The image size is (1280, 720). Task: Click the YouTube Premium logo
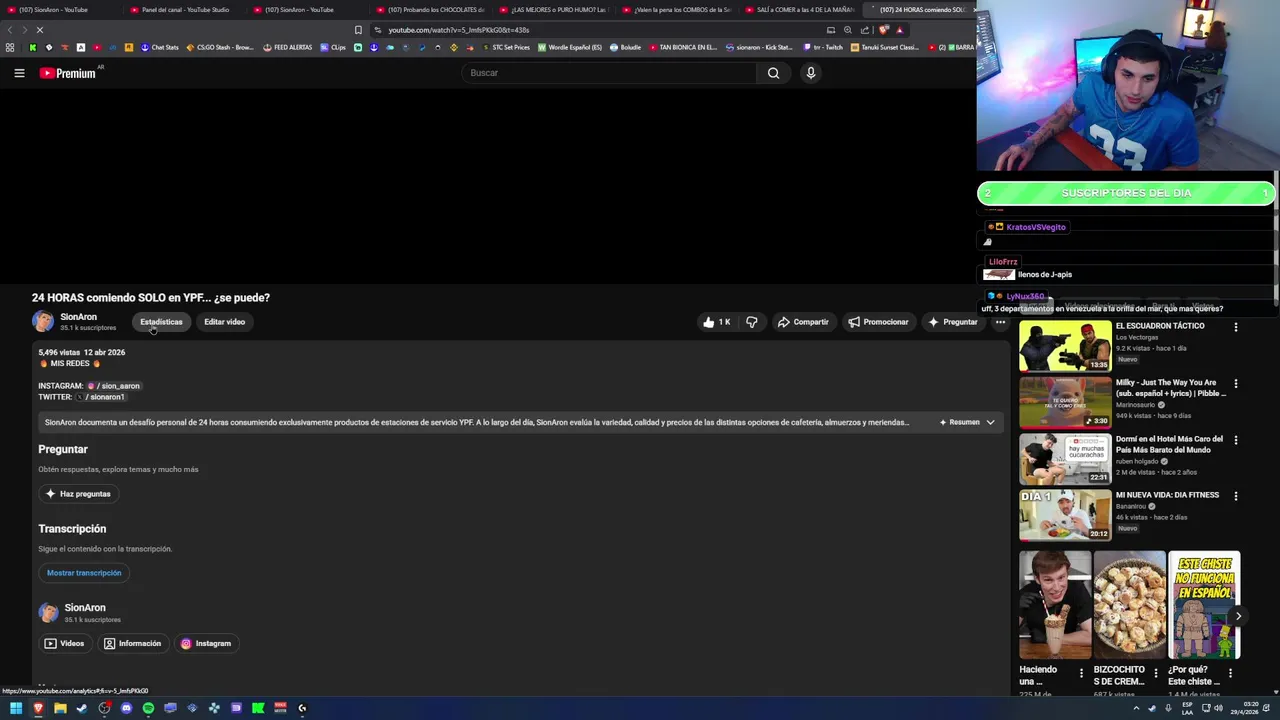tap(68, 72)
